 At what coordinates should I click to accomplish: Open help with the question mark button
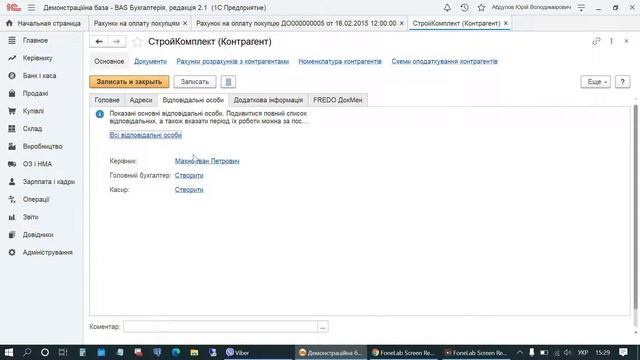click(x=622, y=82)
